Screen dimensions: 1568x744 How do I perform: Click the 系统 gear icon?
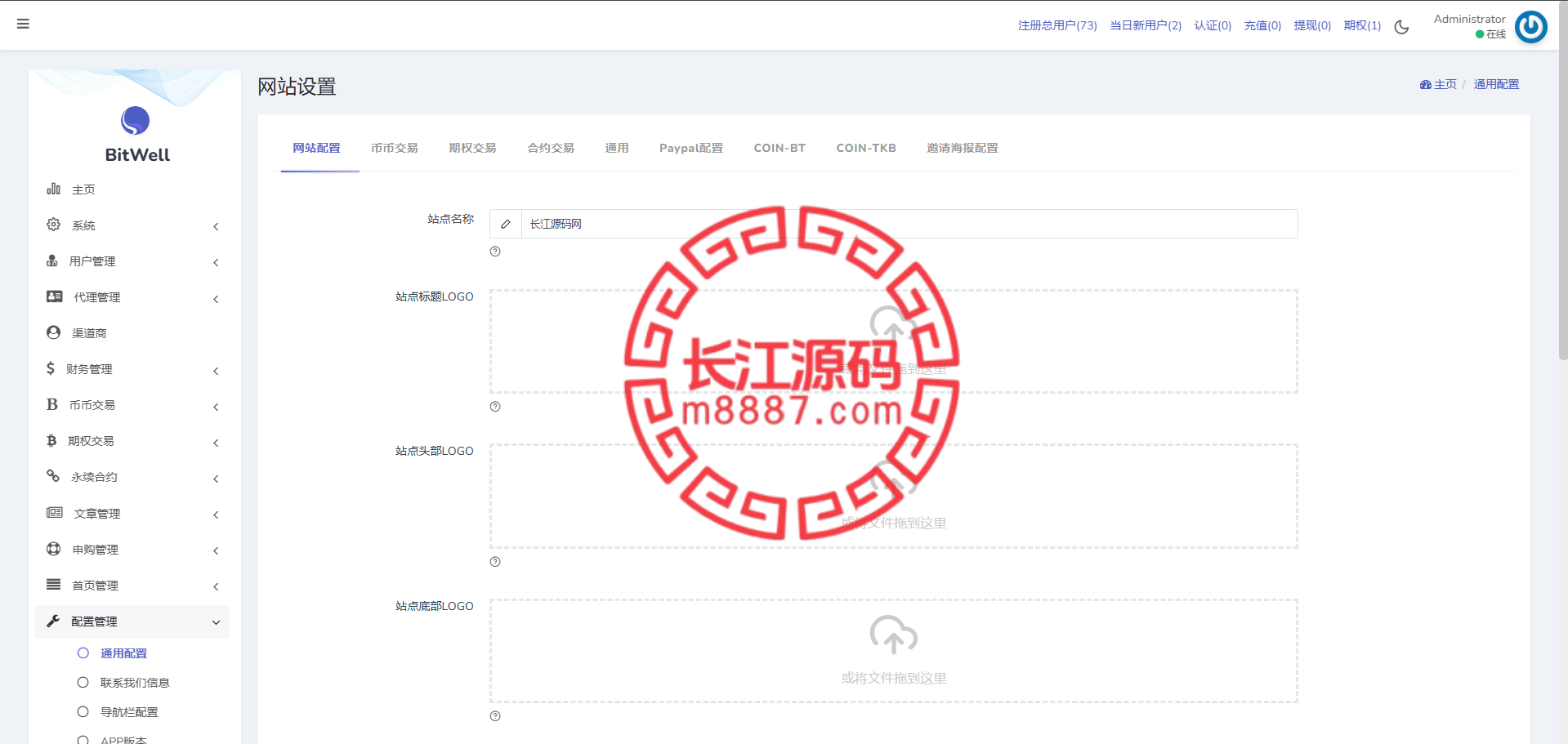[53, 225]
